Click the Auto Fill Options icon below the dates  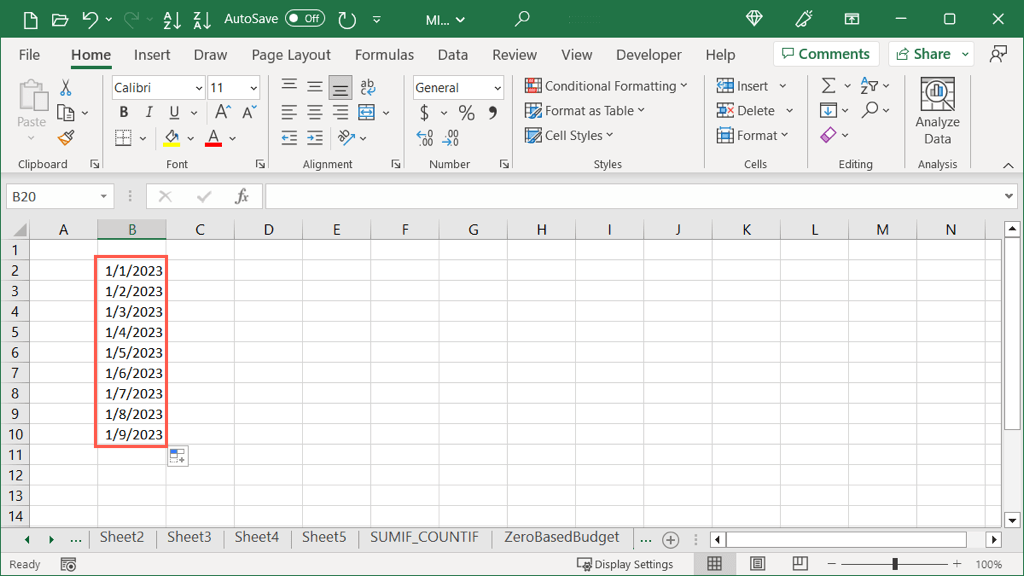[x=178, y=456]
